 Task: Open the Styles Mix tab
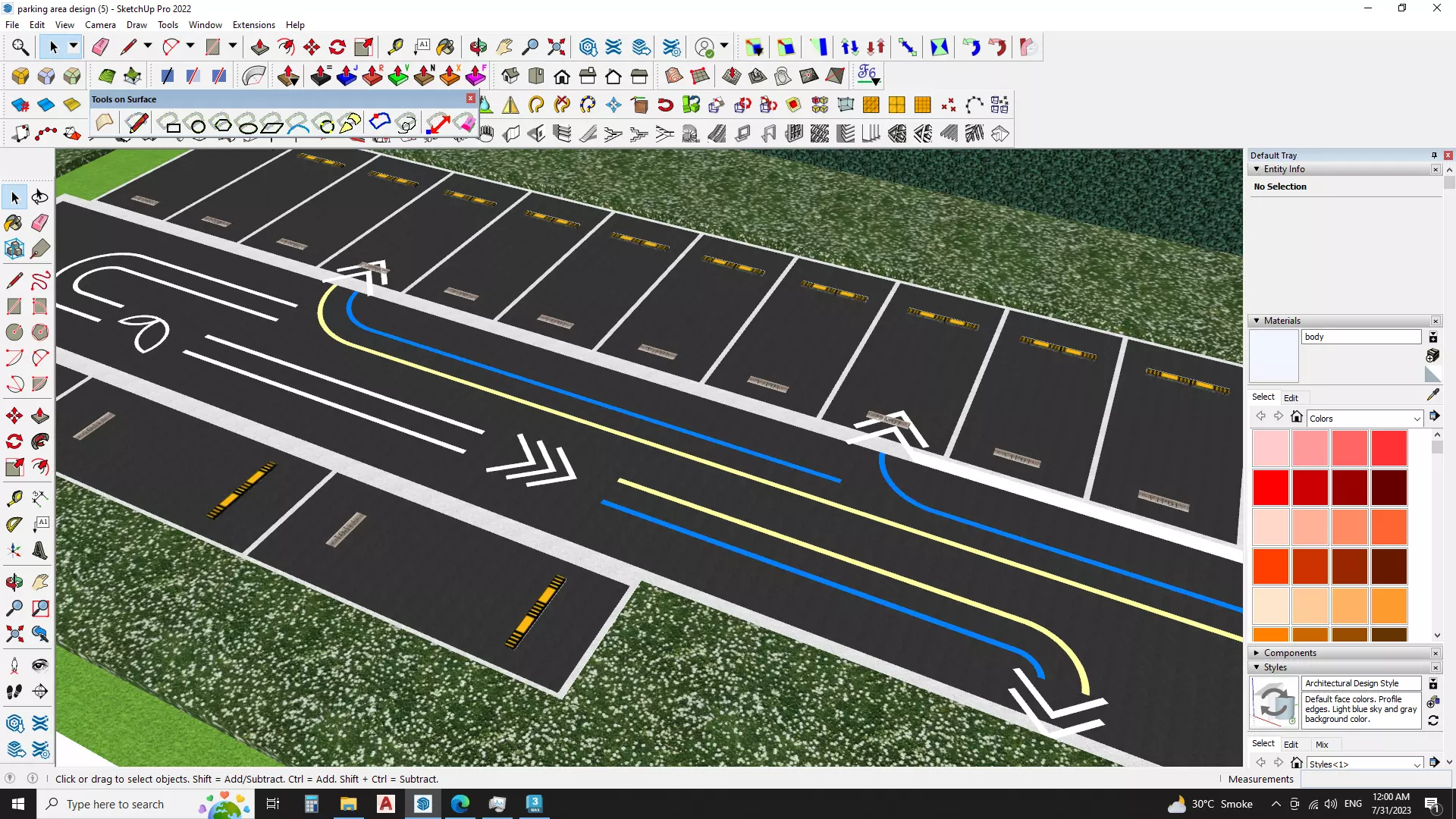[1322, 745]
